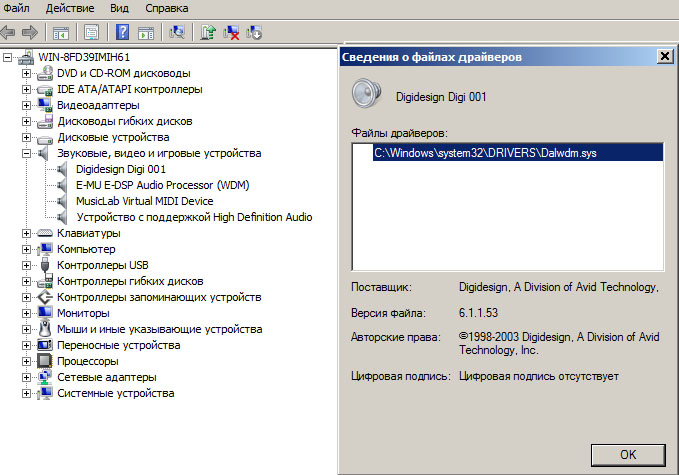The width and height of the screenshot is (679, 475).
Task: Click the Мониторы monitor icon
Action: click(x=45, y=313)
